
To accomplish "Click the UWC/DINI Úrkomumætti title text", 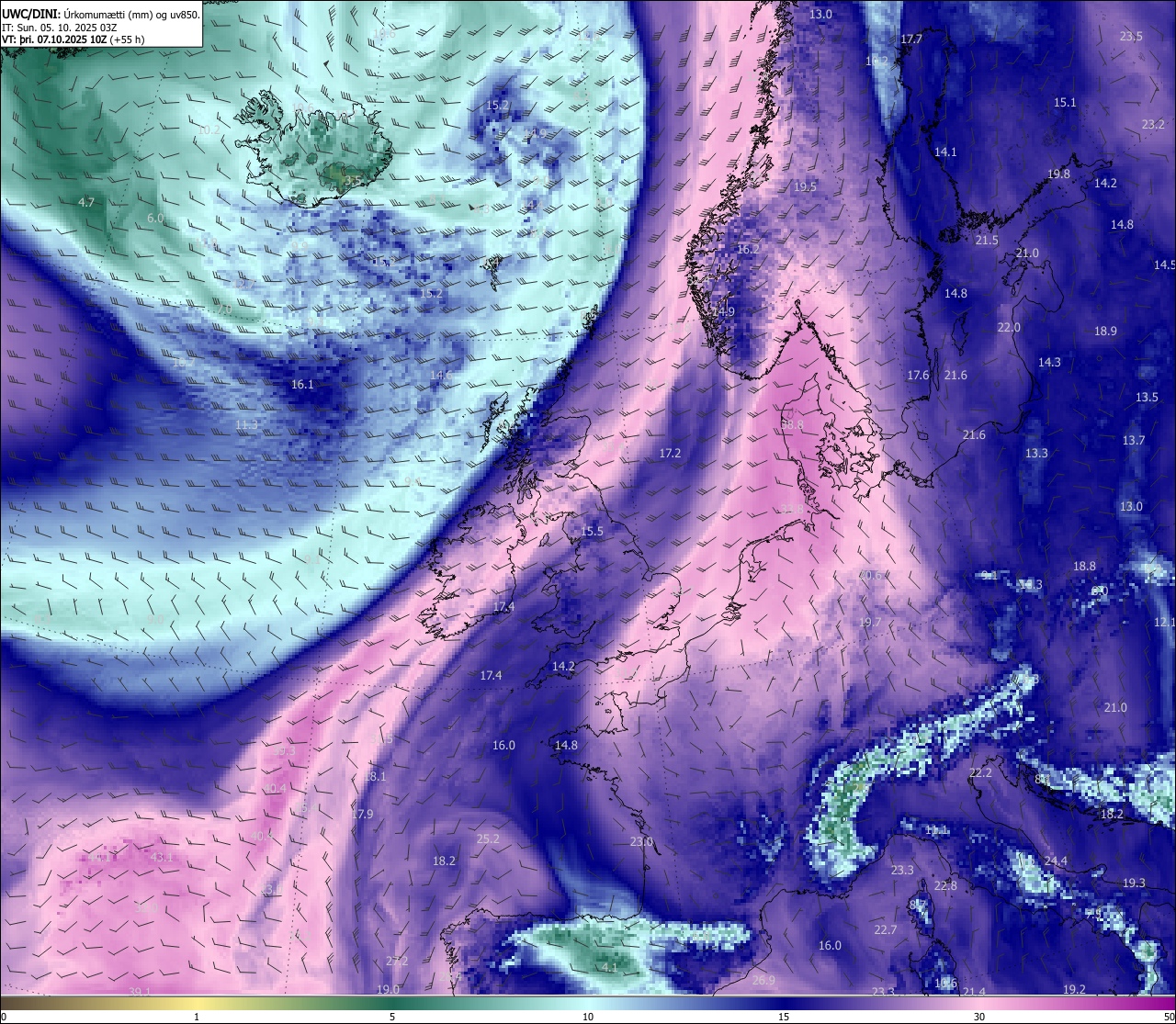I will tap(101, 14).
